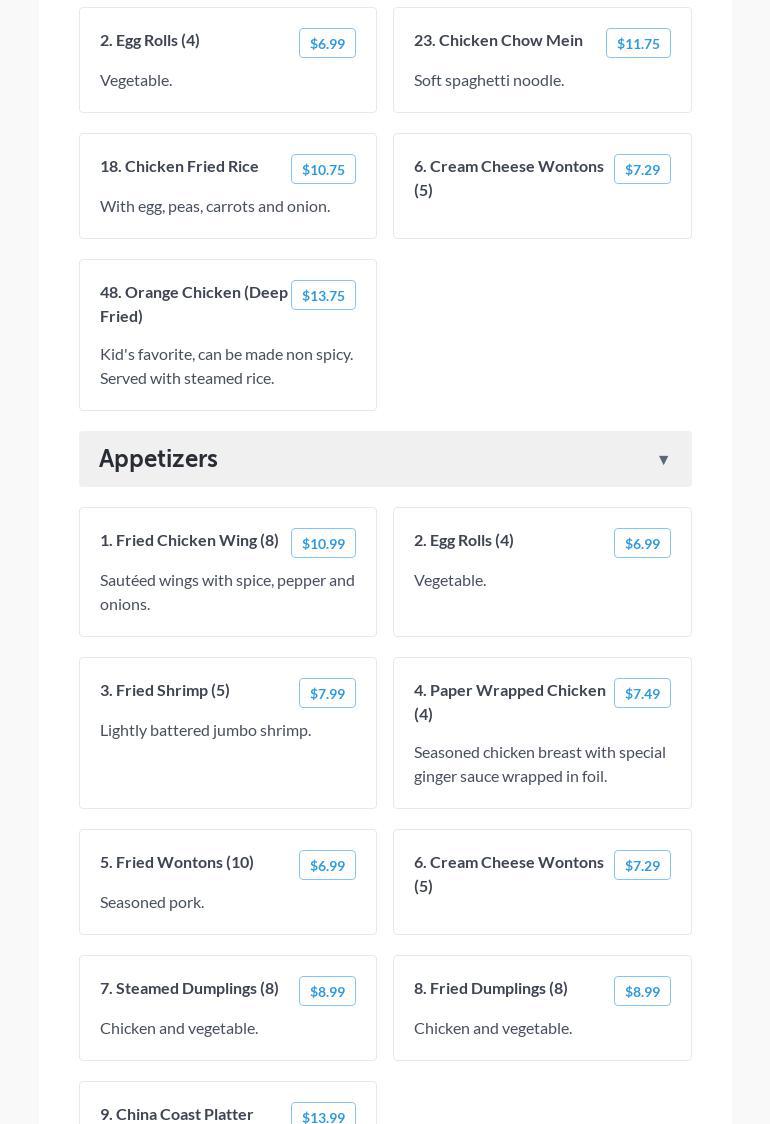The image size is (770, 1124).
Task: Add the Appetizers Egg Rolls at $6.99
Action: tap(642, 543)
